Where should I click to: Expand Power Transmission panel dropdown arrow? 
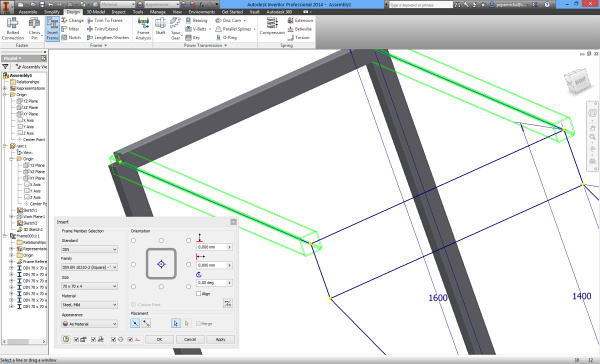226,46
